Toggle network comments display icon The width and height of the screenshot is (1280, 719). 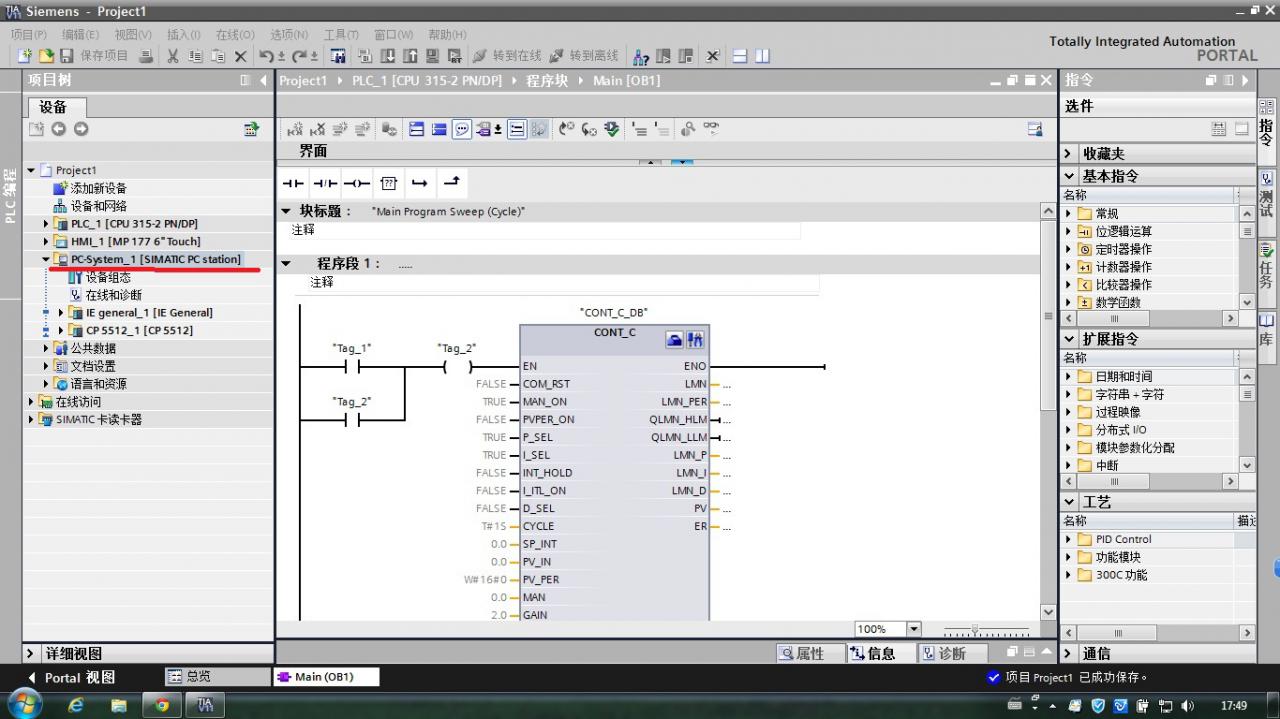click(516, 129)
